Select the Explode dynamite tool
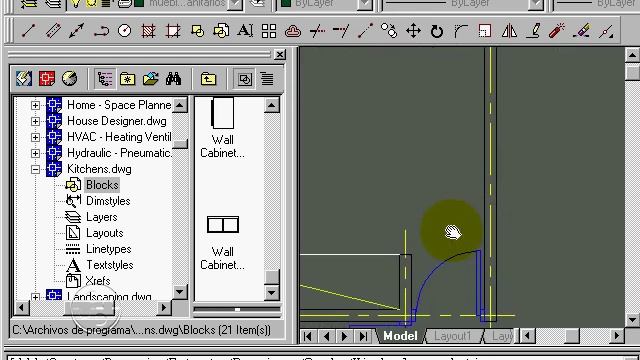The image size is (640, 360). click(x=557, y=31)
